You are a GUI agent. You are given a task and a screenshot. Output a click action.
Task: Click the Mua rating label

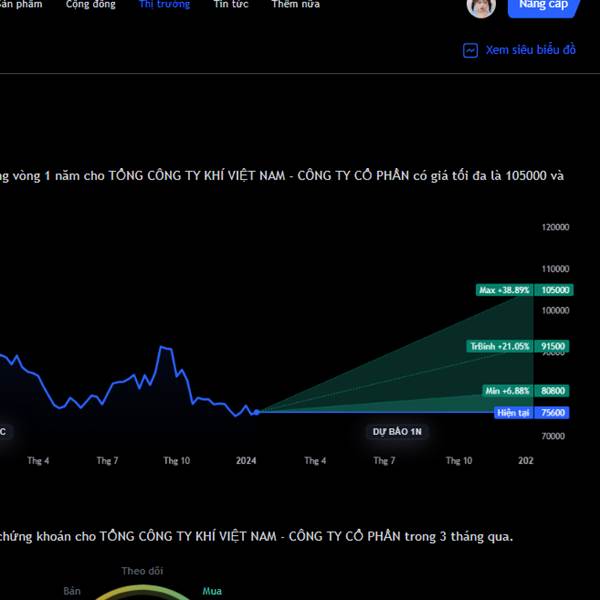tap(212, 591)
